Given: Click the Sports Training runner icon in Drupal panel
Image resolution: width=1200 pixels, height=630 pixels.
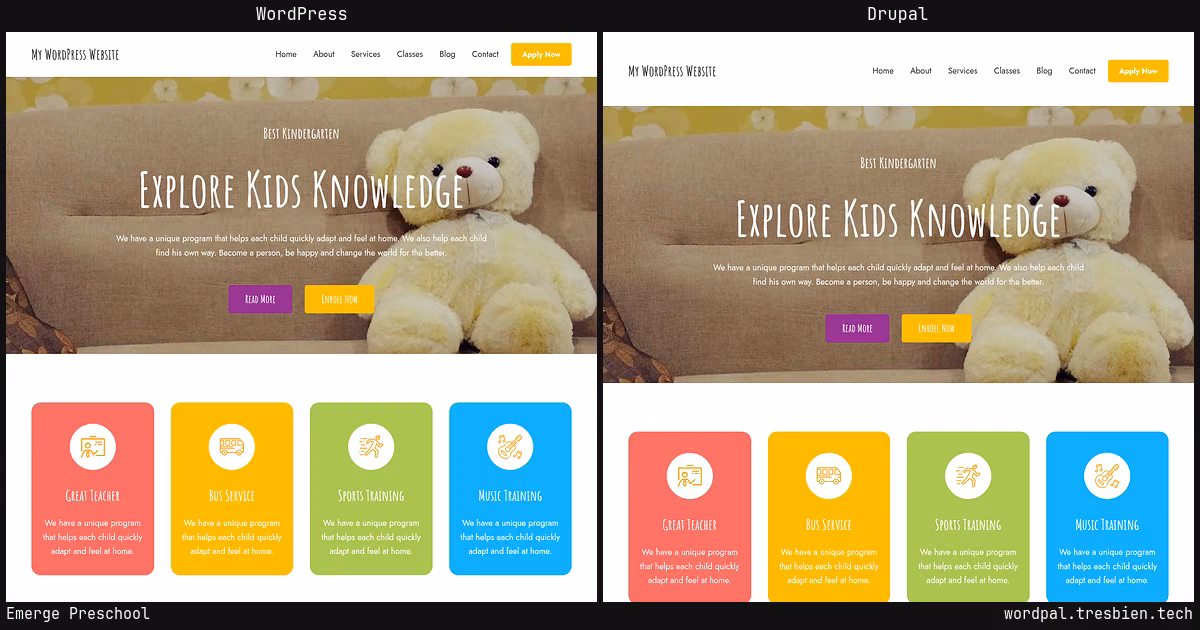Looking at the screenshot, I should pyautogui.click(x=968, y=475).
